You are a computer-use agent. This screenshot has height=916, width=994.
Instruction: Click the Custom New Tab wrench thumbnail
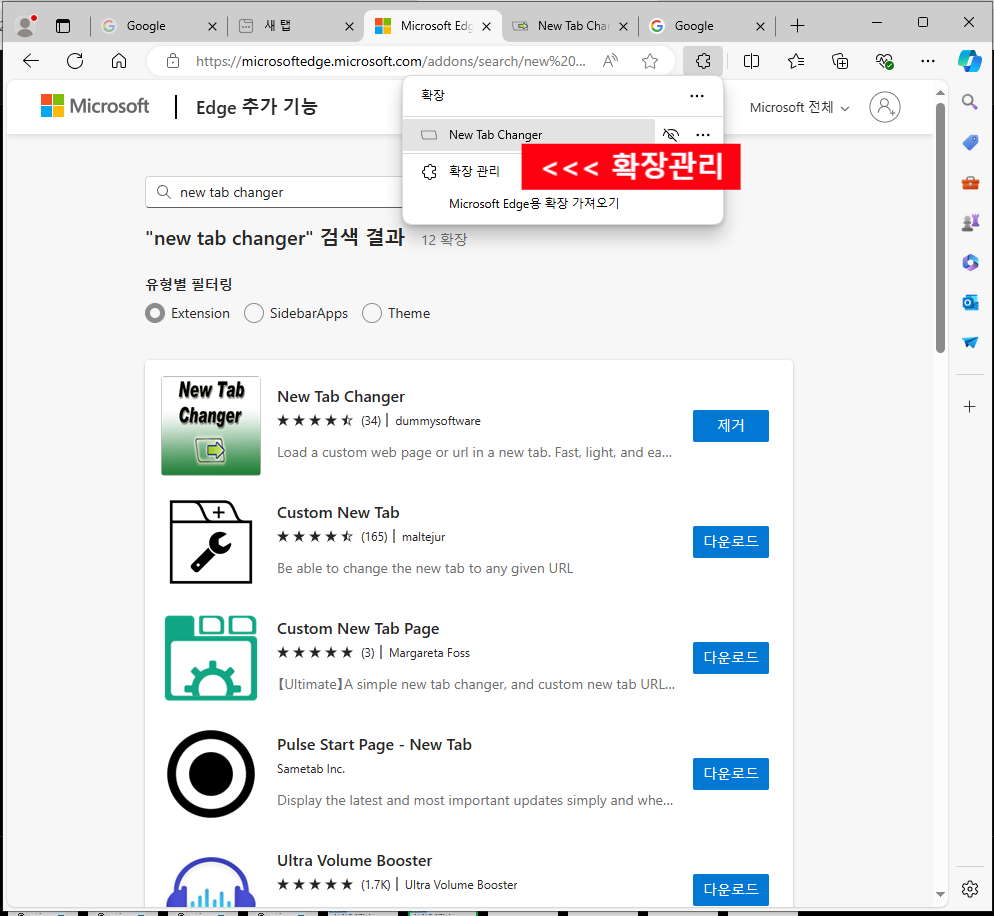(x=210, y=541)
